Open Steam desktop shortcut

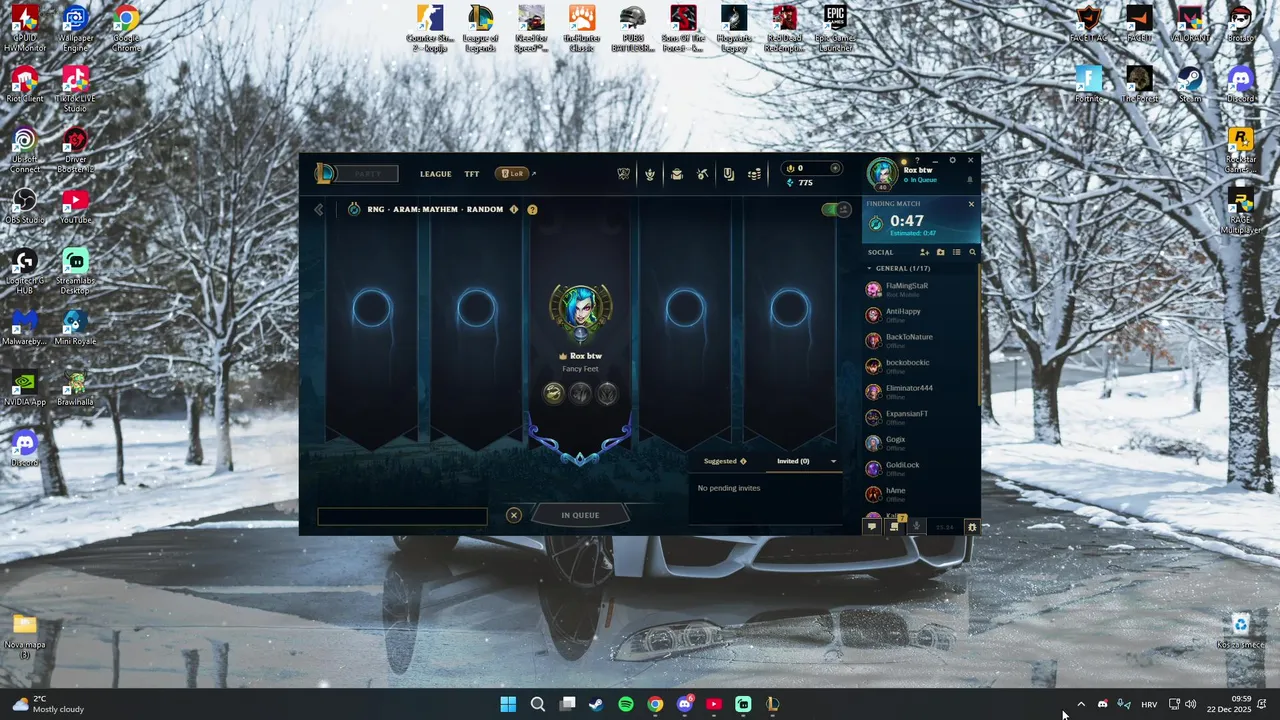1190,85
